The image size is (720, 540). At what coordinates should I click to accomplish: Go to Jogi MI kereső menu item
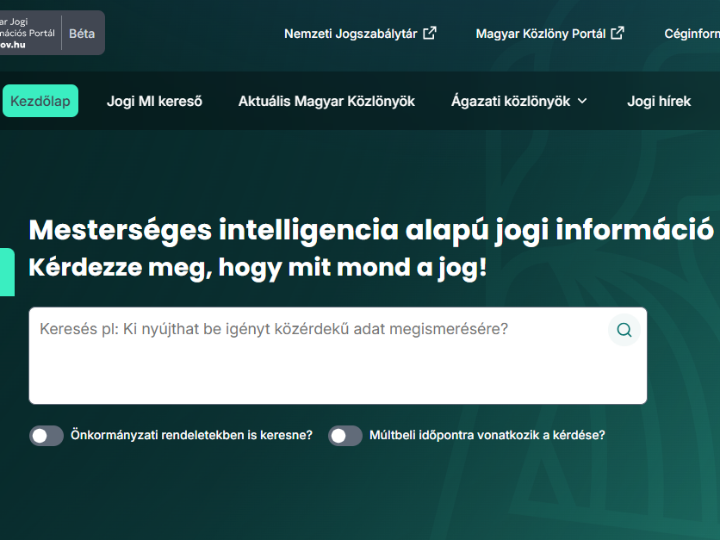[154, 101]
